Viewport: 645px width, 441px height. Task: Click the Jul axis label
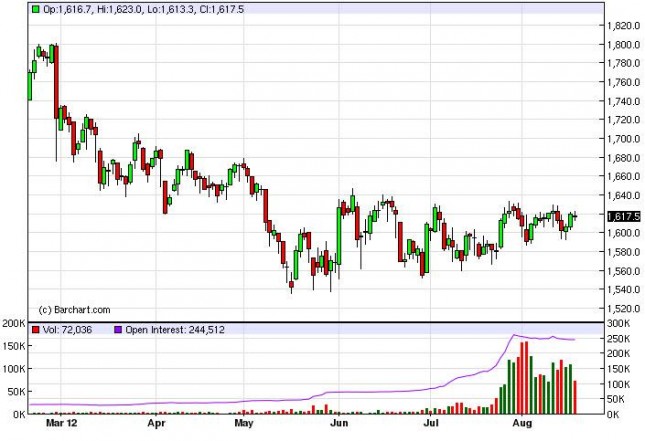tap(431, 423)
